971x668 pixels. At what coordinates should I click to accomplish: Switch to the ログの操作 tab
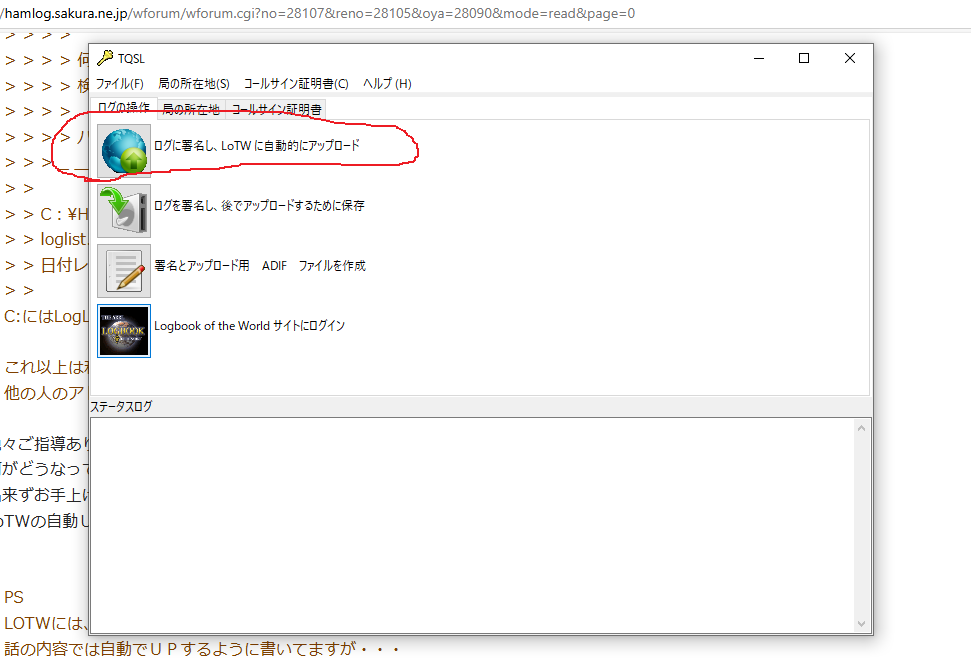[x=124, y=108]
